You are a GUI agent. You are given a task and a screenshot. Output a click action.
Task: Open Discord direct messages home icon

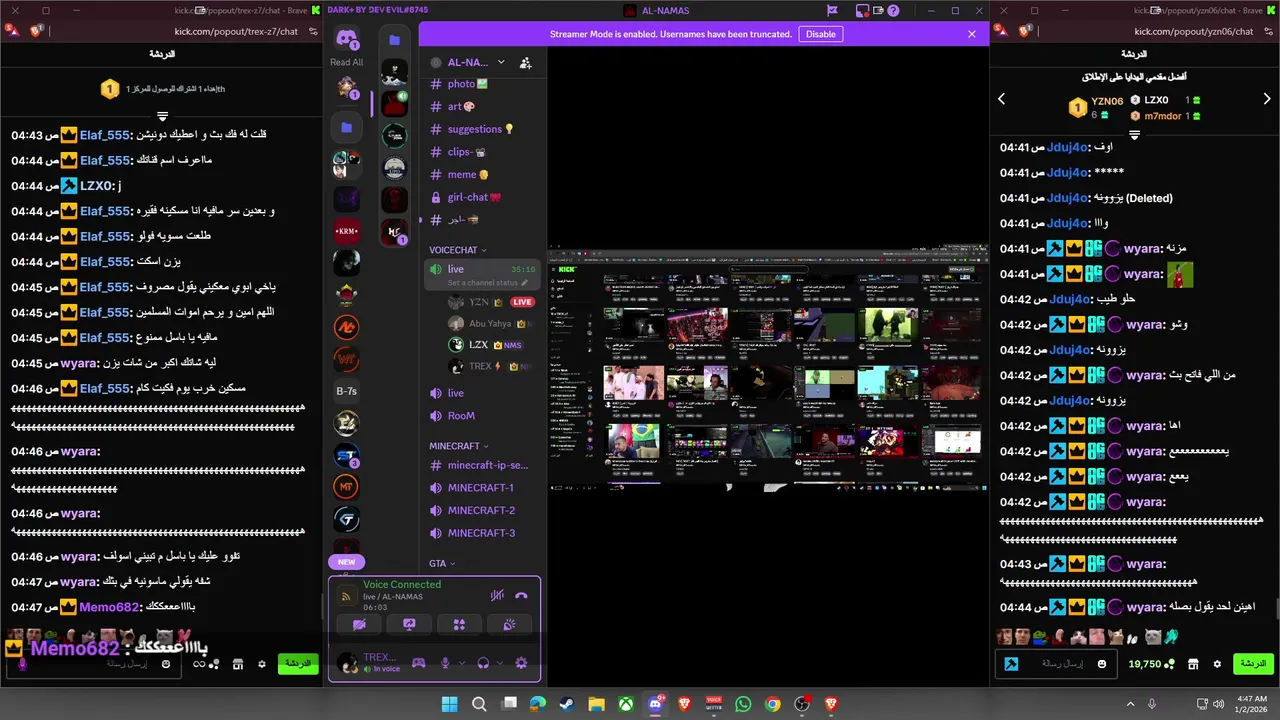(347, 40)
